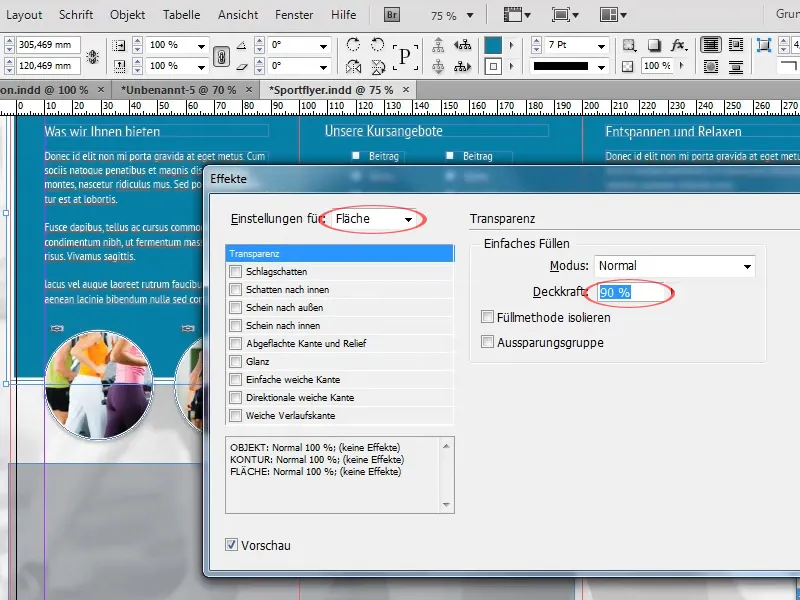Open the Einstellungen für Fläche dropdown
Viewport: 800px width, 600px height.
coord(374,219)
